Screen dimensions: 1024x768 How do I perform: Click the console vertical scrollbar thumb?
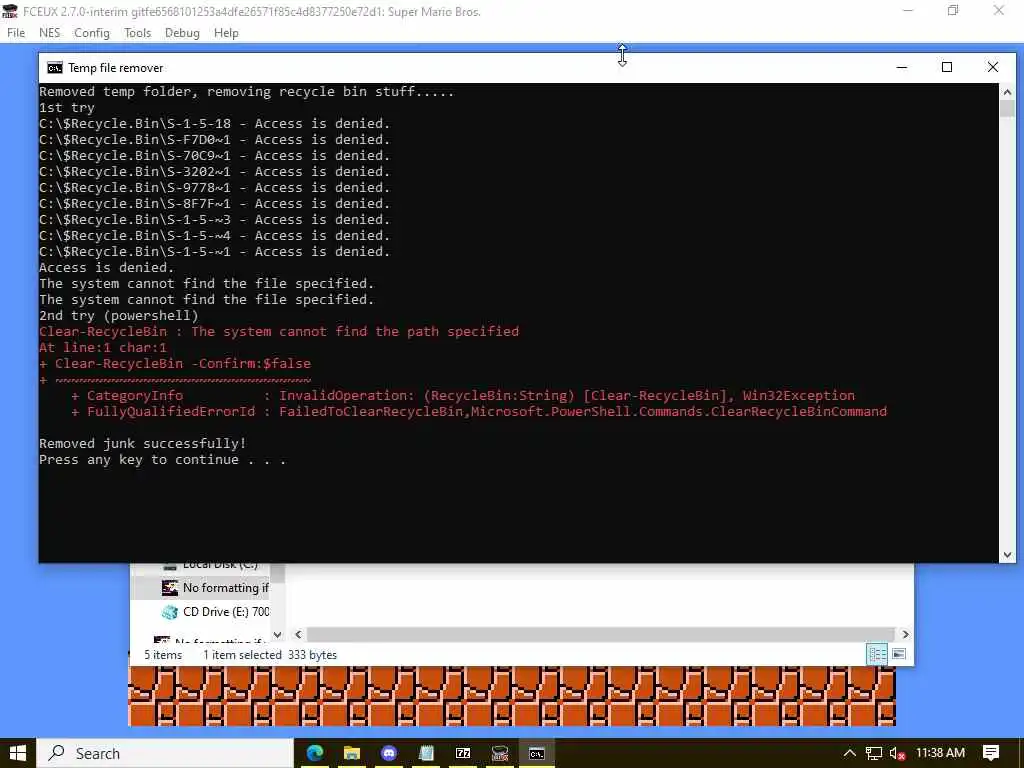point(1007,108)
